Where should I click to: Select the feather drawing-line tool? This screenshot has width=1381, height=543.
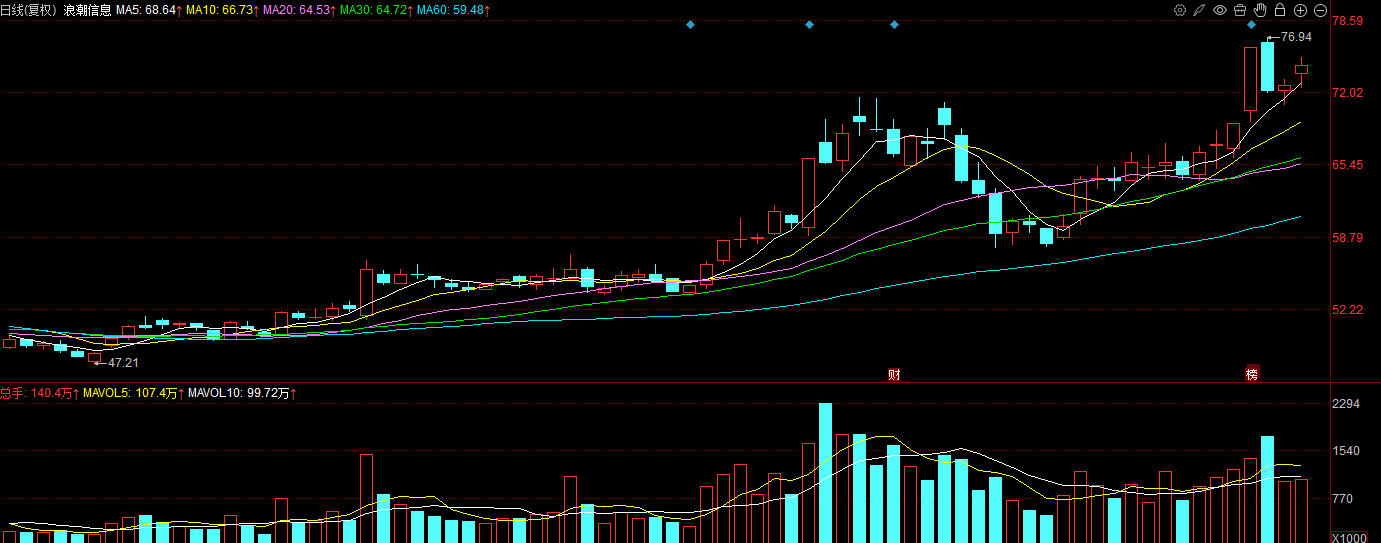click(x=1200, y=10)
